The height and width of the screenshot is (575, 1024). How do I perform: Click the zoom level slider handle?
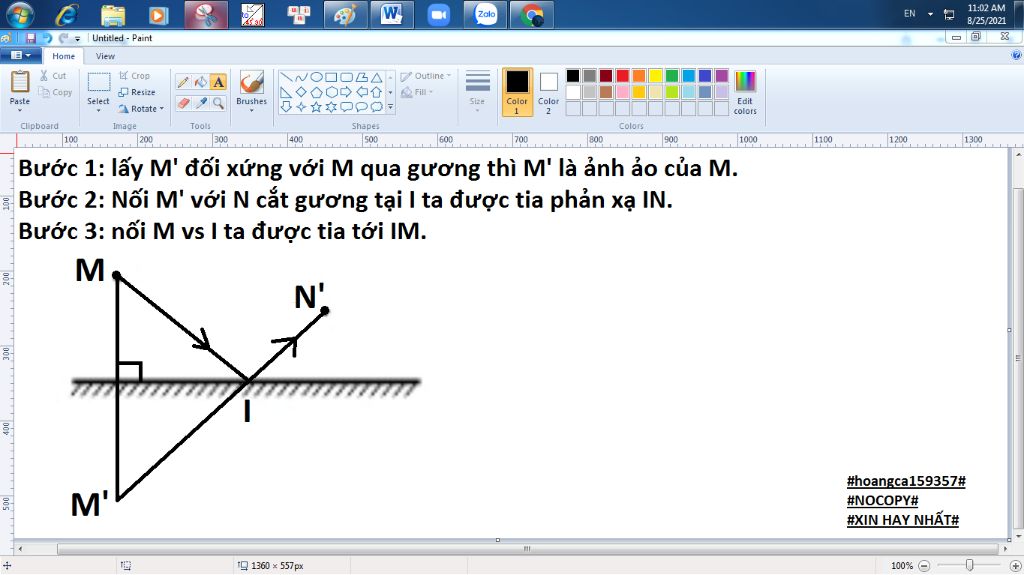970,565
